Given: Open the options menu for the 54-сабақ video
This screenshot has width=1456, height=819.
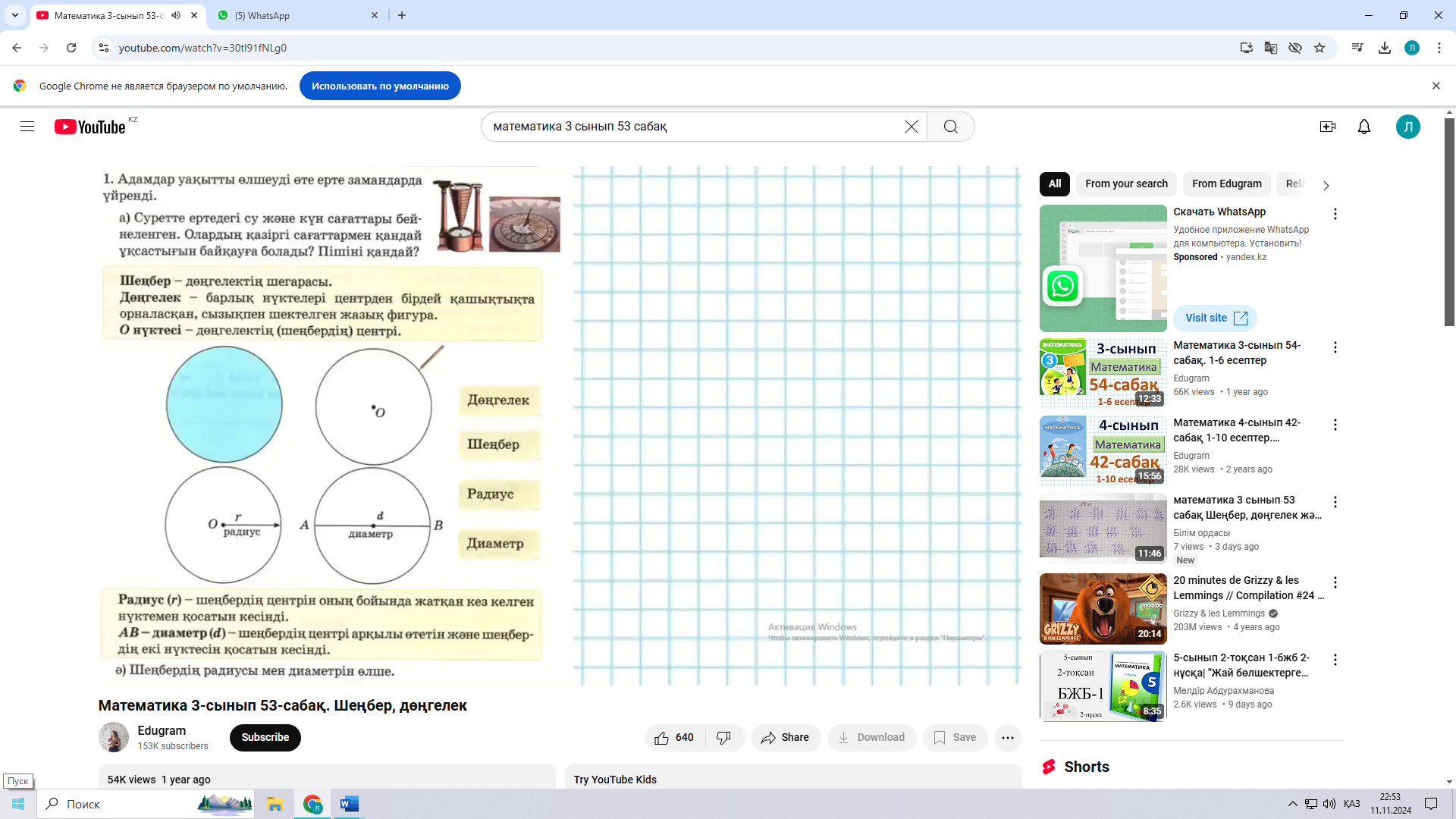Looking at the screenshot, I should (x=1335, y=347).
